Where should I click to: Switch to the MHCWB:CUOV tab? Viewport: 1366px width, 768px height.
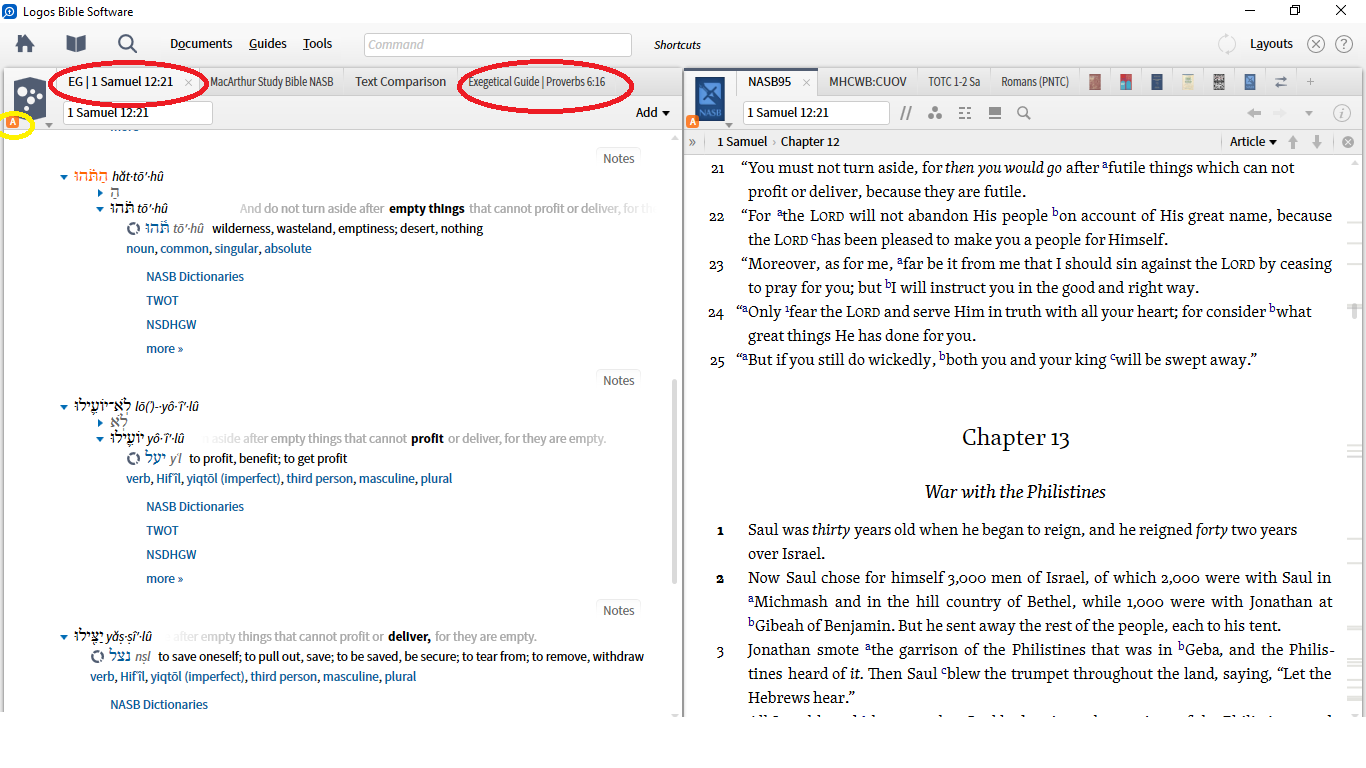pos(868,82)
